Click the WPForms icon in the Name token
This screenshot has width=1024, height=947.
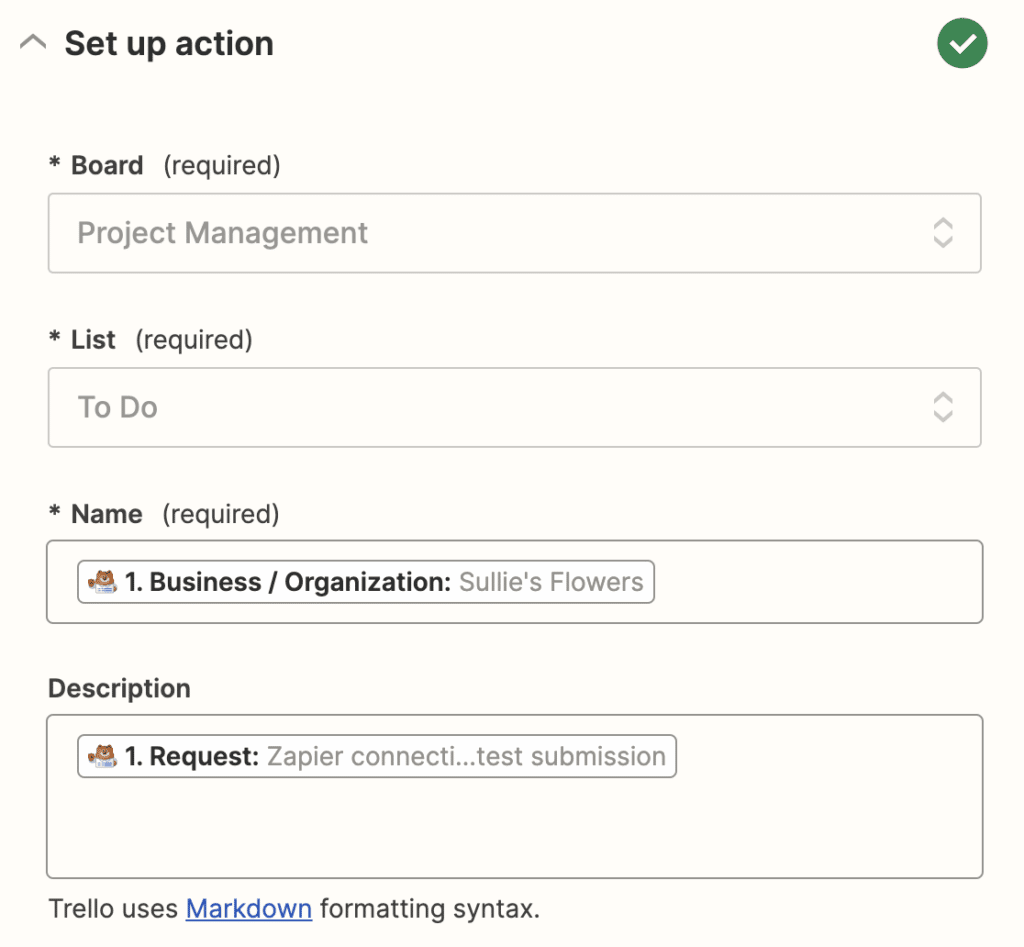click(100, 581)
